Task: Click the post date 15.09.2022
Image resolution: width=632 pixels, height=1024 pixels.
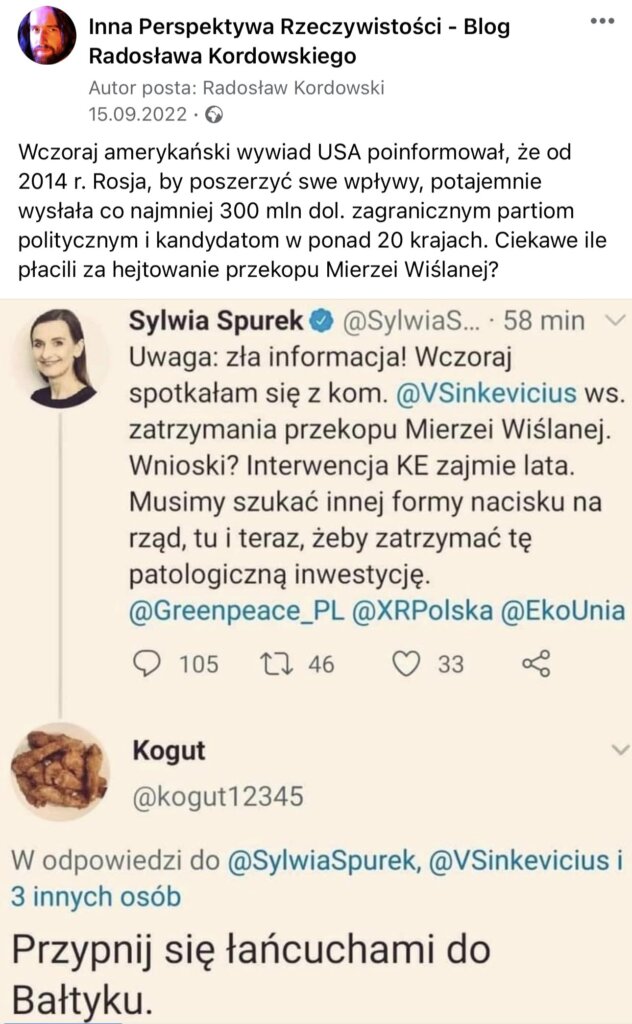Action: coord(137,114)
